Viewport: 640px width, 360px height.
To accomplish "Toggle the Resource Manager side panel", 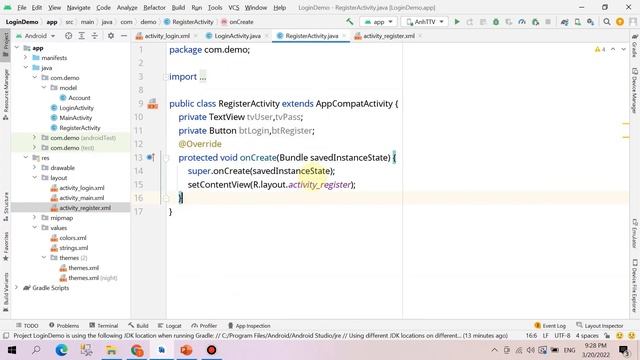I will click(6, 95).
